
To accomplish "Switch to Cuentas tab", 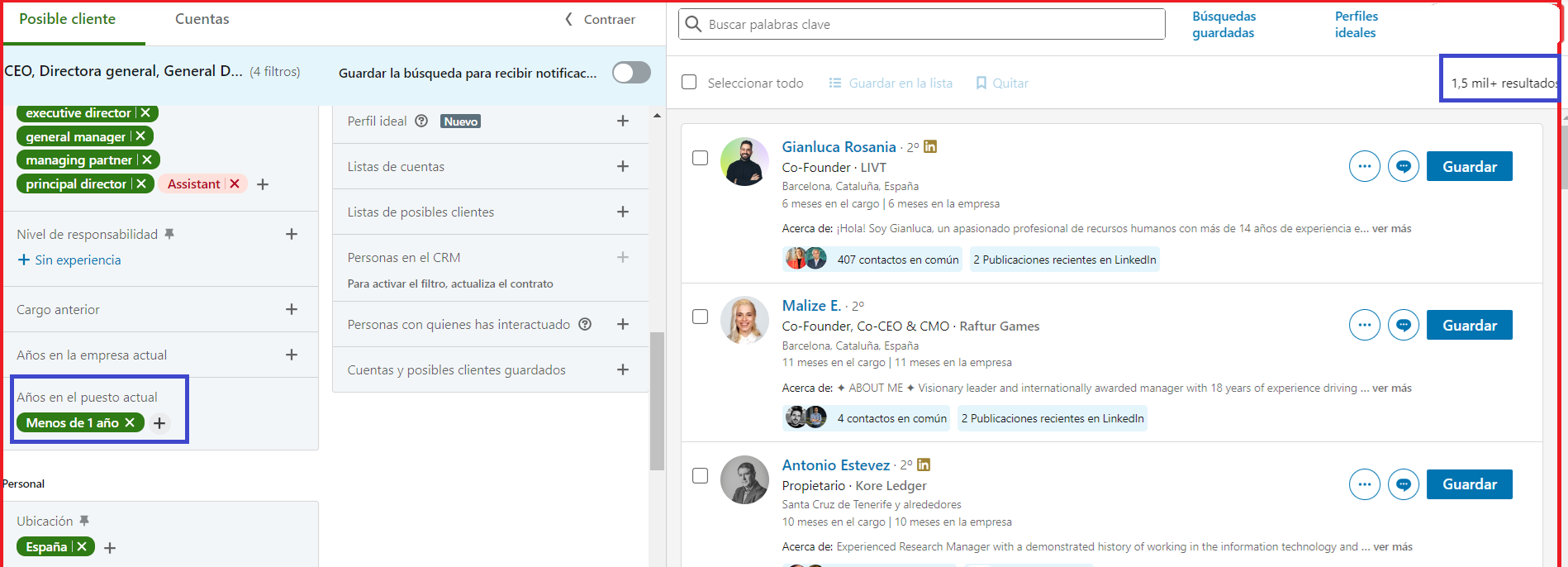I will point(202,19).
